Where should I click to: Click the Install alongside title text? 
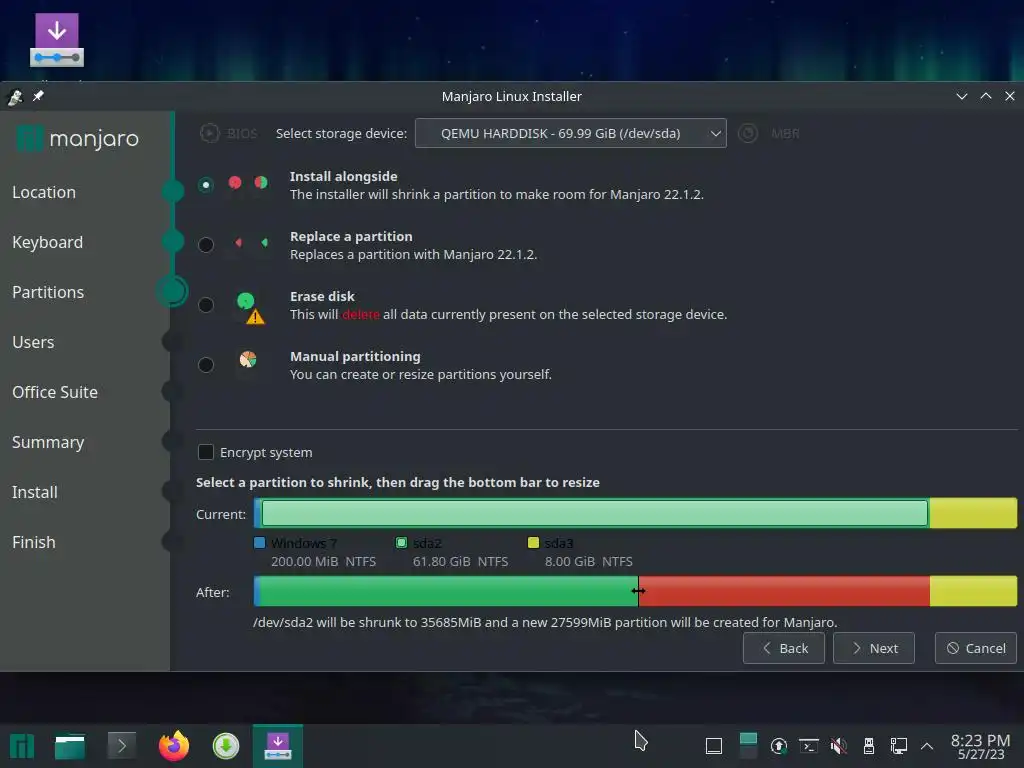(344, 176)
